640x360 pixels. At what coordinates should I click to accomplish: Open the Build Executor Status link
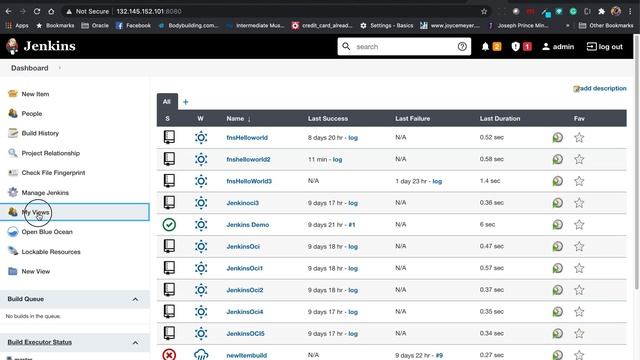(x=40, y=342)
